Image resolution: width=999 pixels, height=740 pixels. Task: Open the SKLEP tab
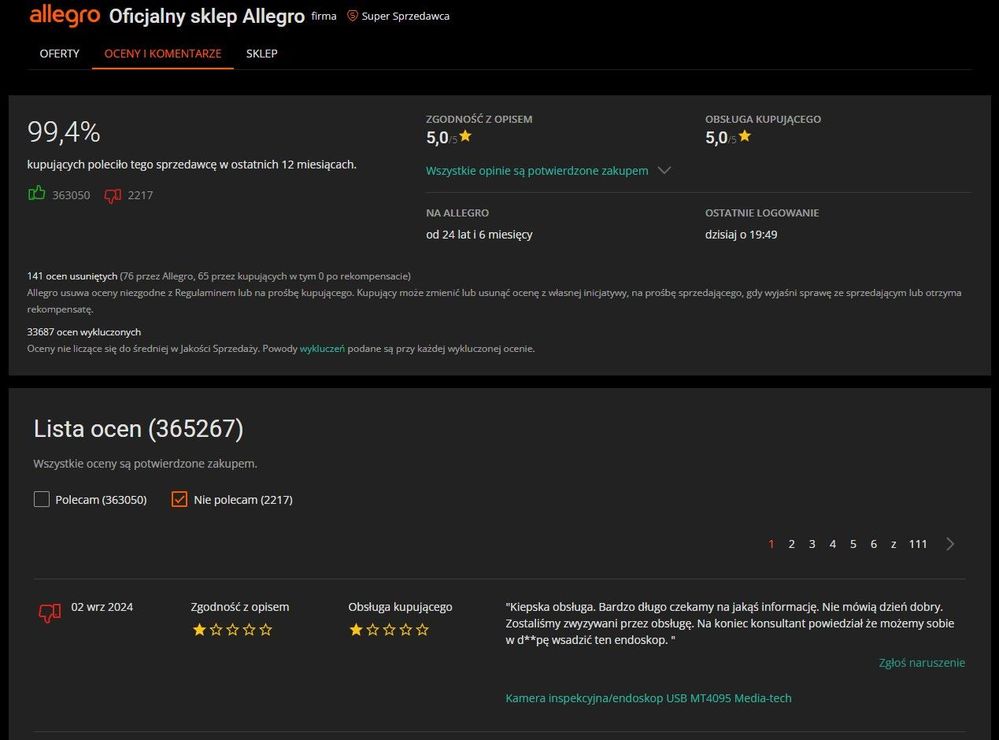(x=262, y=54)
